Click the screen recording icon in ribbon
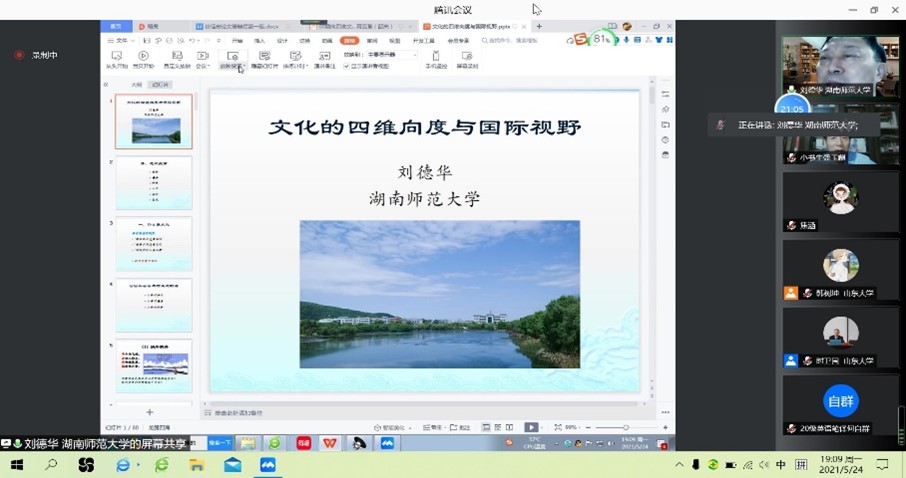The width and height of the screenshot is (906, 478). pos(467,58)
